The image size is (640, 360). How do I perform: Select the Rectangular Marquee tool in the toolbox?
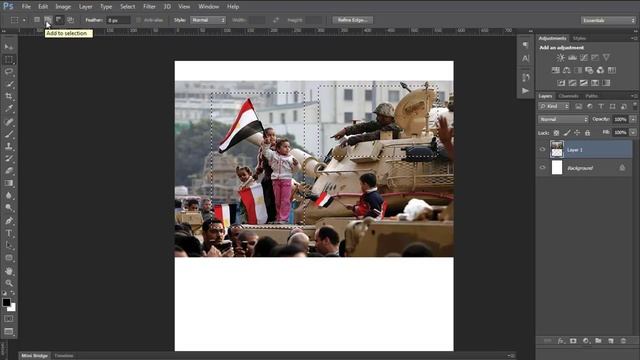click(x=9, y=60)
